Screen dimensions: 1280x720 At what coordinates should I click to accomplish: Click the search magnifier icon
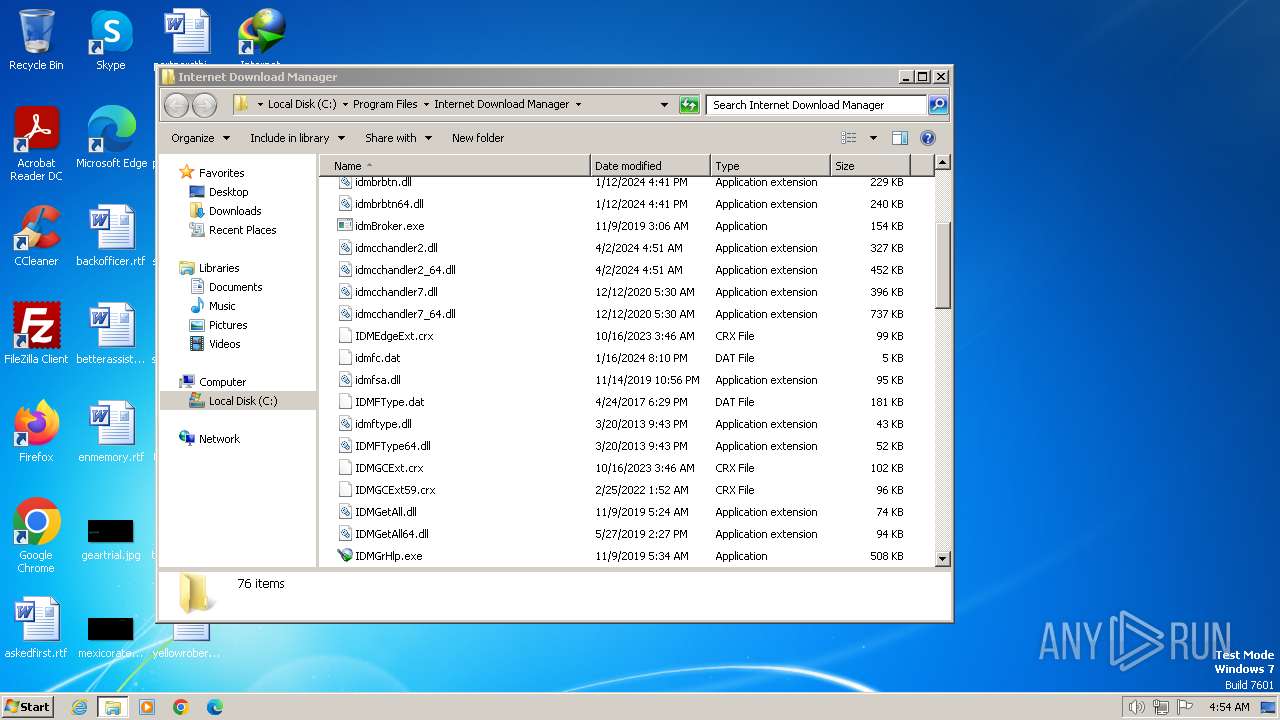pos(937,104)
